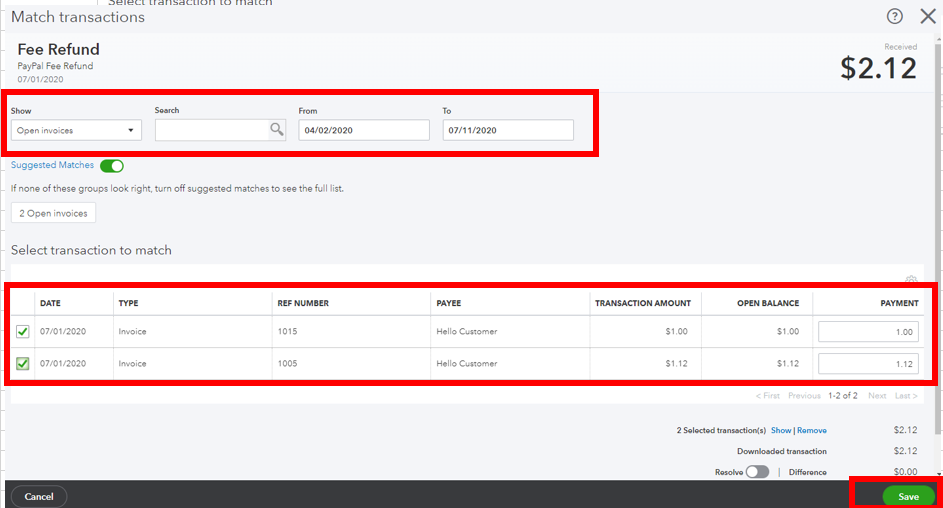943x508 pixels.
Task: Sort by TRANSACTION AMOUNT column header
Action: [x=643, y=303]
